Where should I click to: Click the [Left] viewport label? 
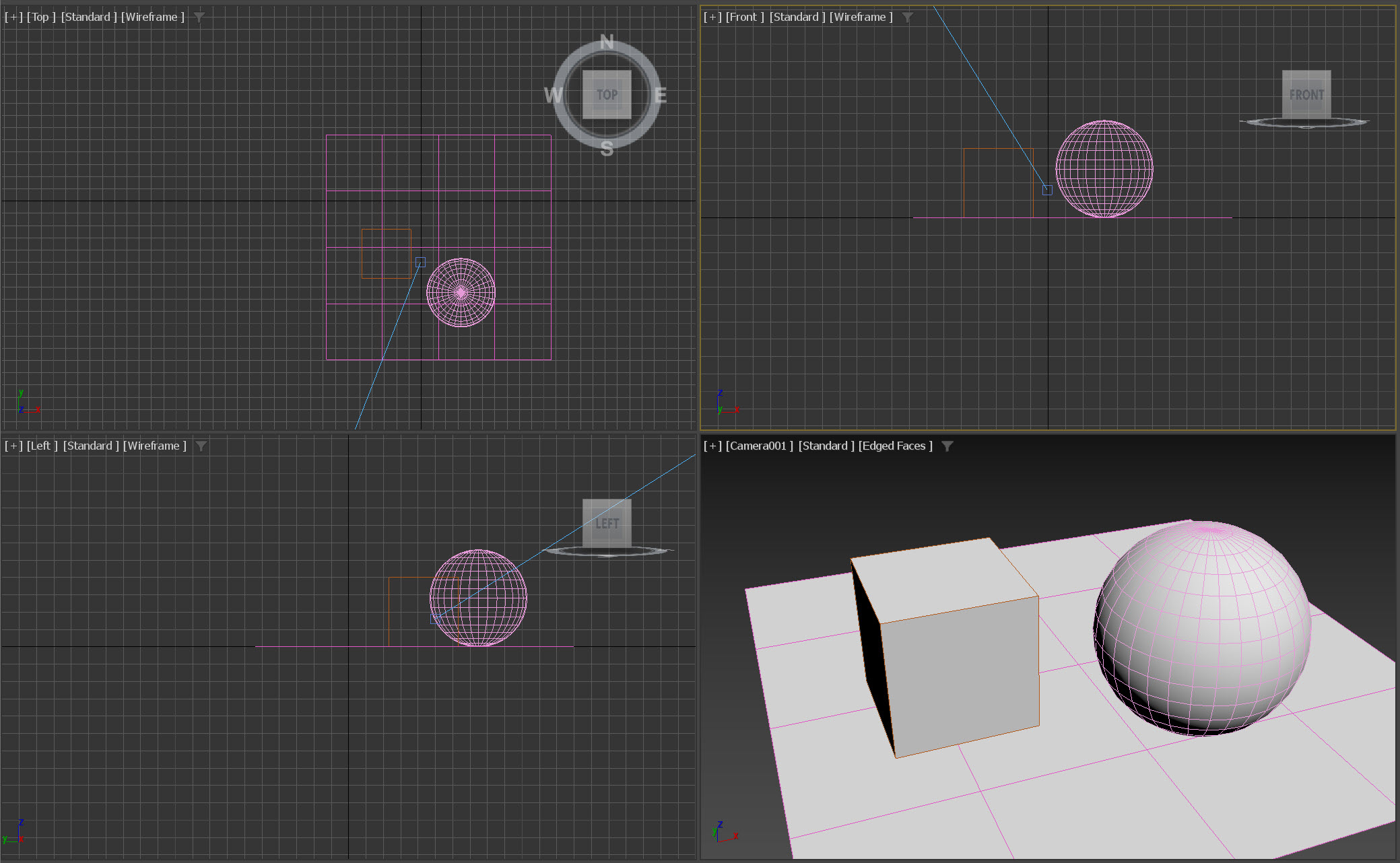point(42,446)
